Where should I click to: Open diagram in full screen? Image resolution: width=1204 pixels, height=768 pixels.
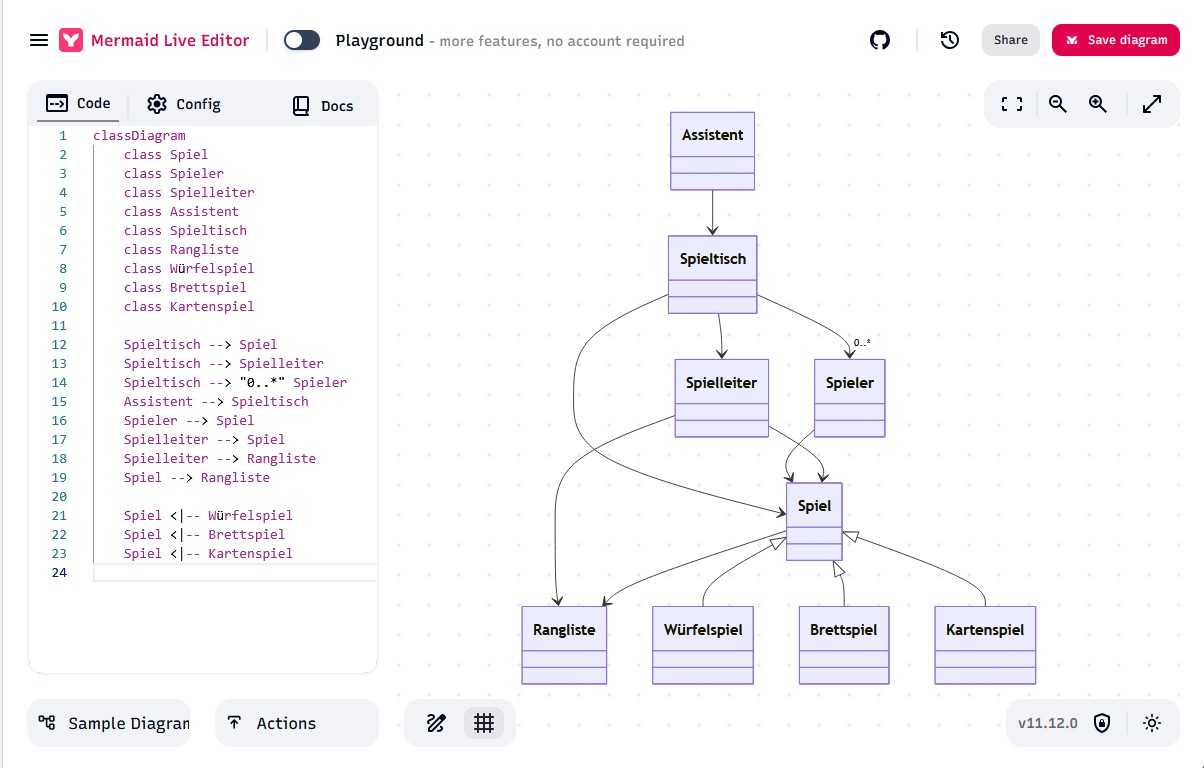click(x=1152, y=104)
